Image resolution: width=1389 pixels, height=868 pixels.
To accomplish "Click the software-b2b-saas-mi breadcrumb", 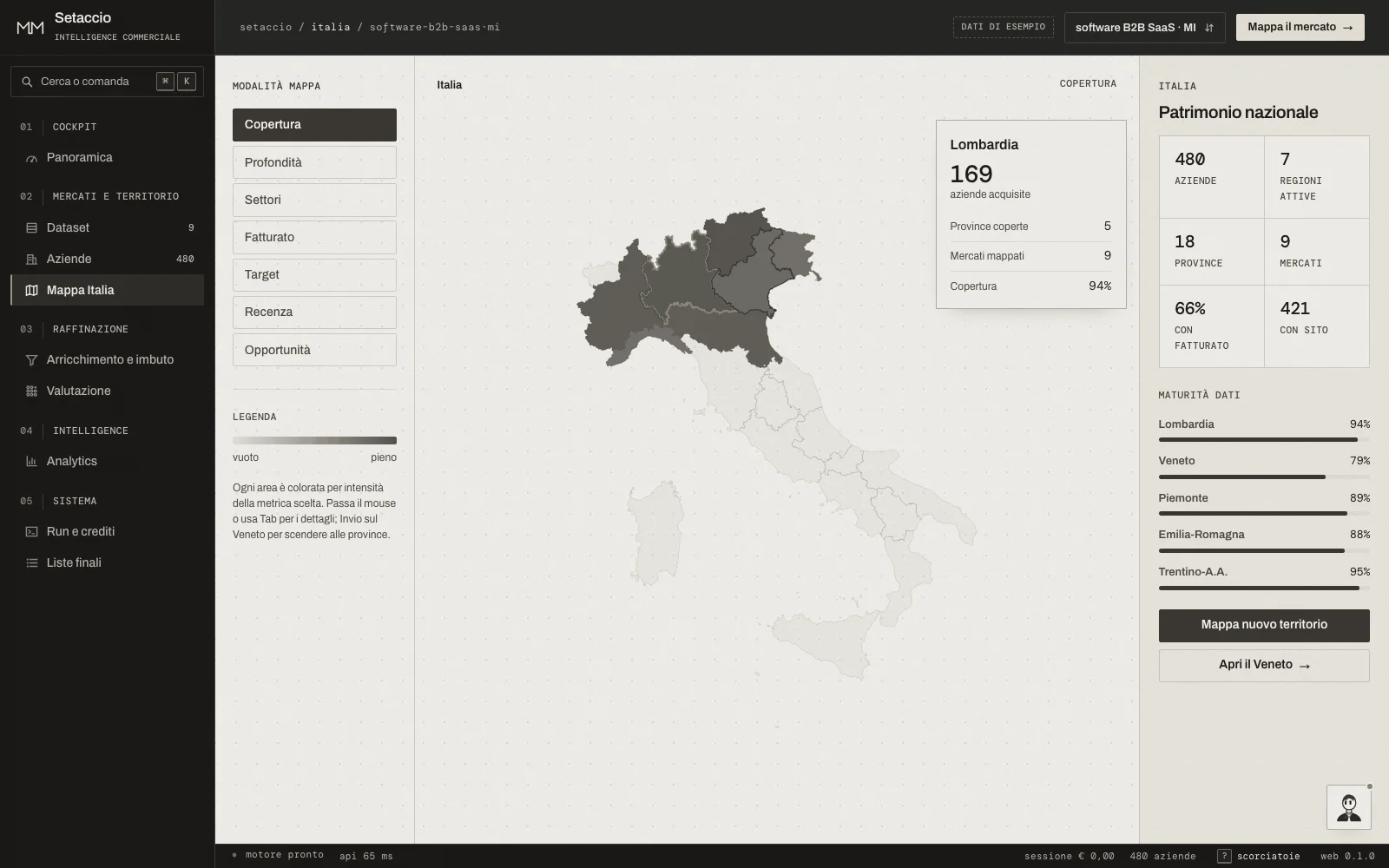I will pos(435,27).
